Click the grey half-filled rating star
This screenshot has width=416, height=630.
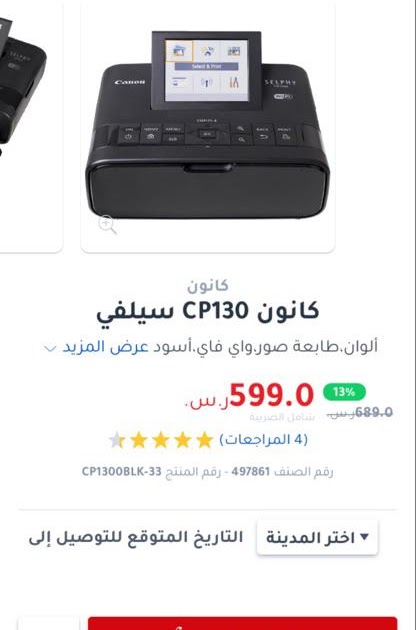[x=117, y=440]
